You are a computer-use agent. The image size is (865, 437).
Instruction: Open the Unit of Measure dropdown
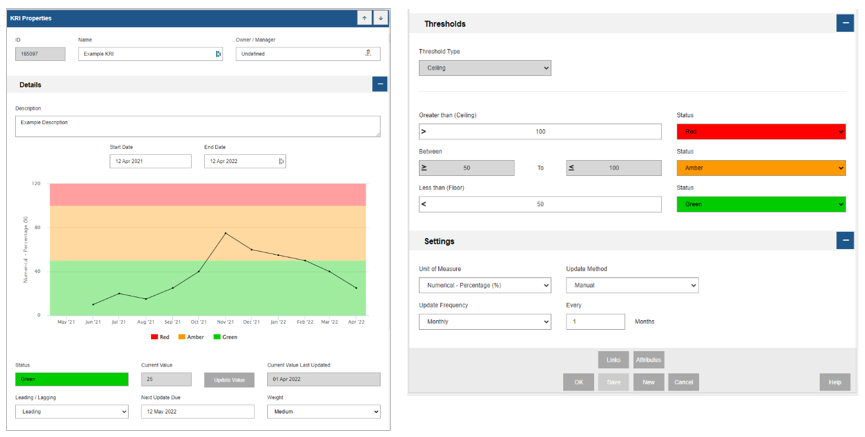point(485,285)
